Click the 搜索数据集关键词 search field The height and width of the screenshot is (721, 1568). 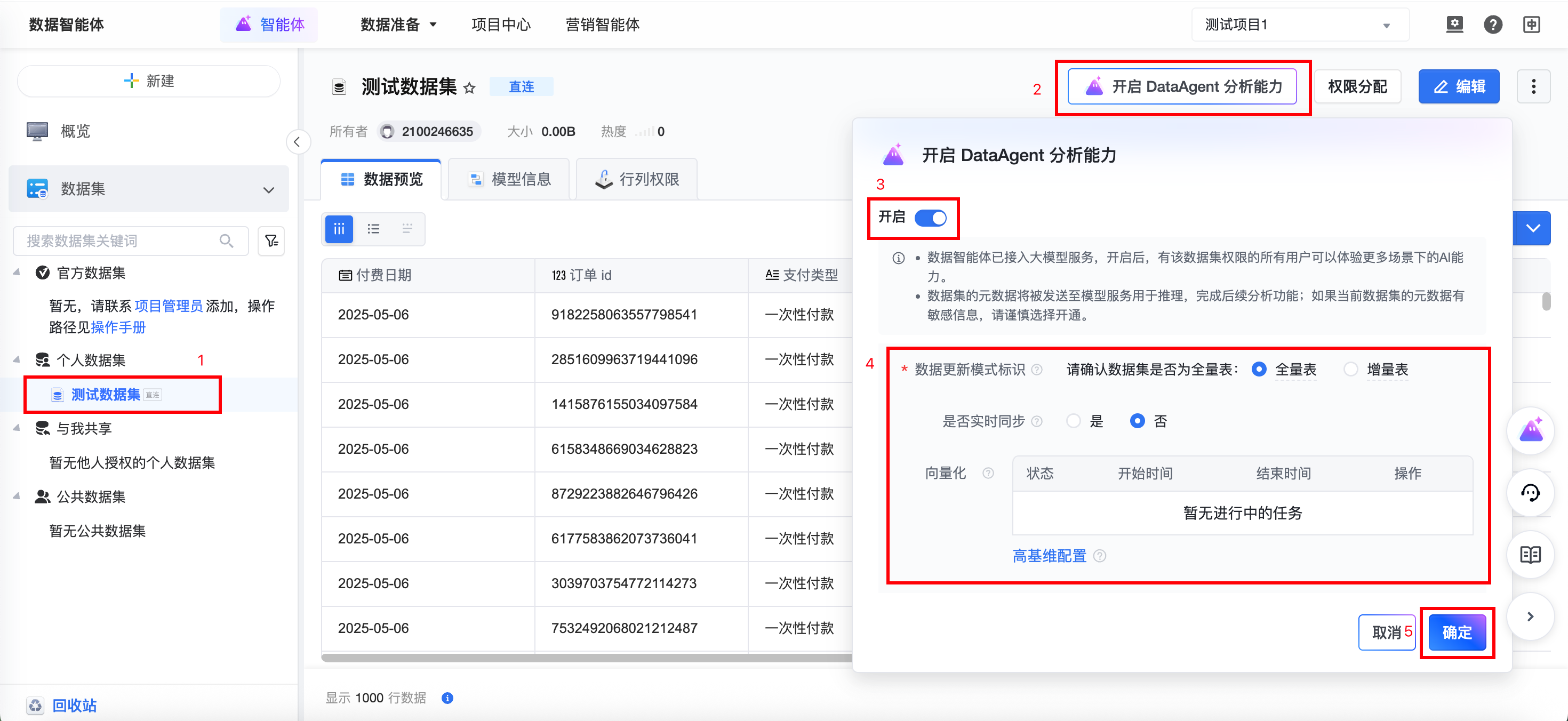click(x=122, y=241)
